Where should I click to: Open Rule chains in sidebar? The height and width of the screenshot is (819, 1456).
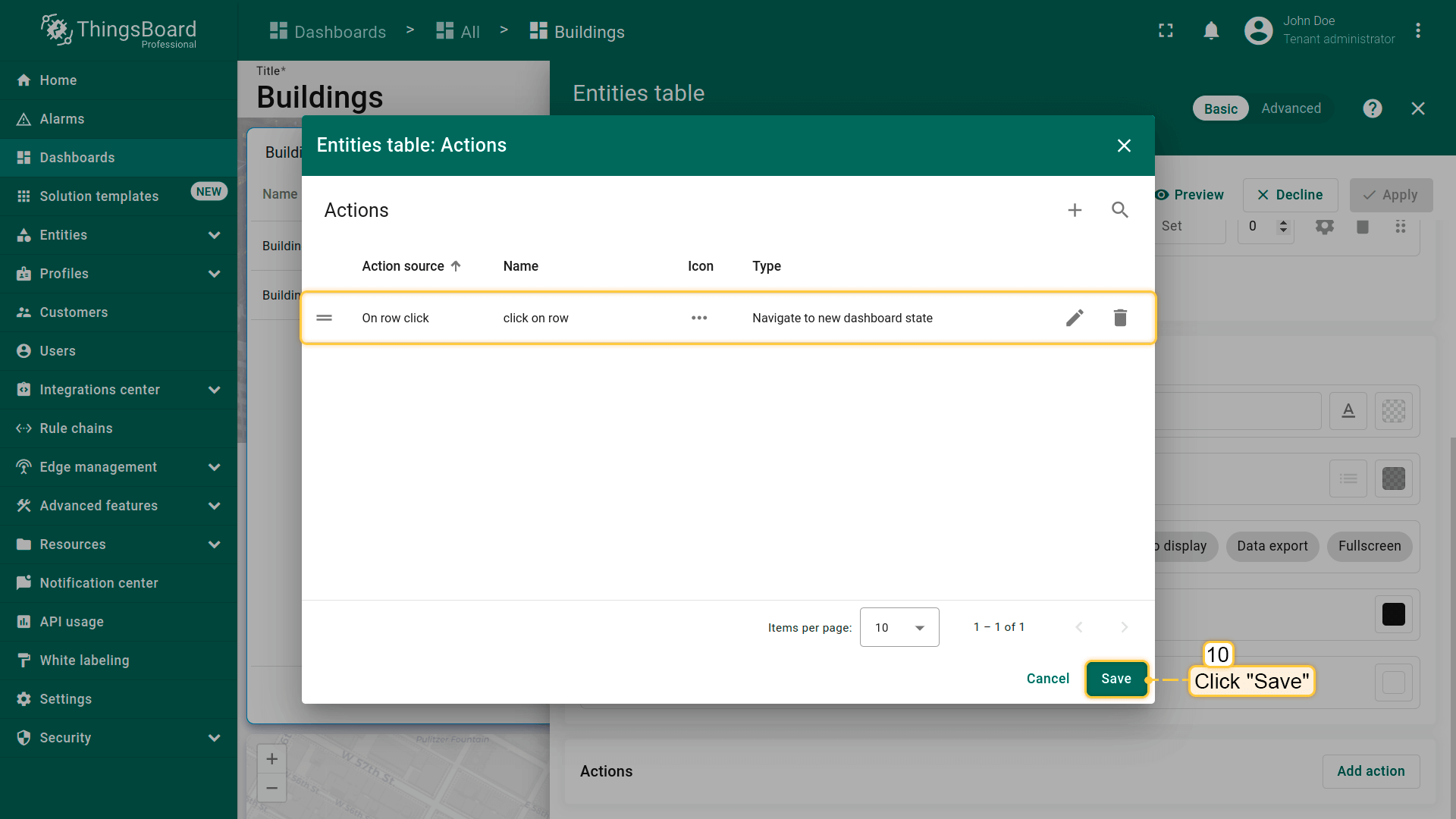click(76, 428)
